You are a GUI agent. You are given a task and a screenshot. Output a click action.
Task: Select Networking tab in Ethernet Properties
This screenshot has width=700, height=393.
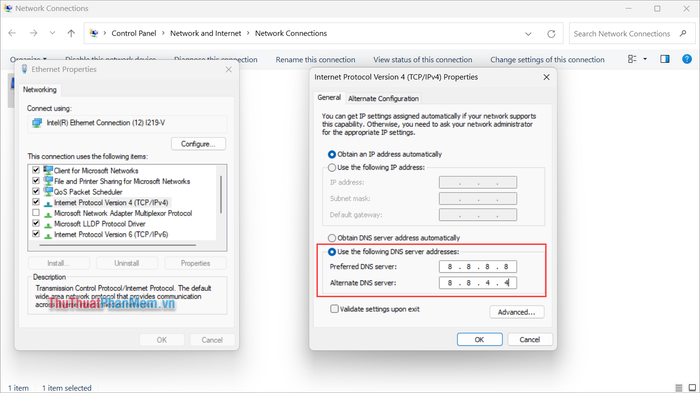40,89
